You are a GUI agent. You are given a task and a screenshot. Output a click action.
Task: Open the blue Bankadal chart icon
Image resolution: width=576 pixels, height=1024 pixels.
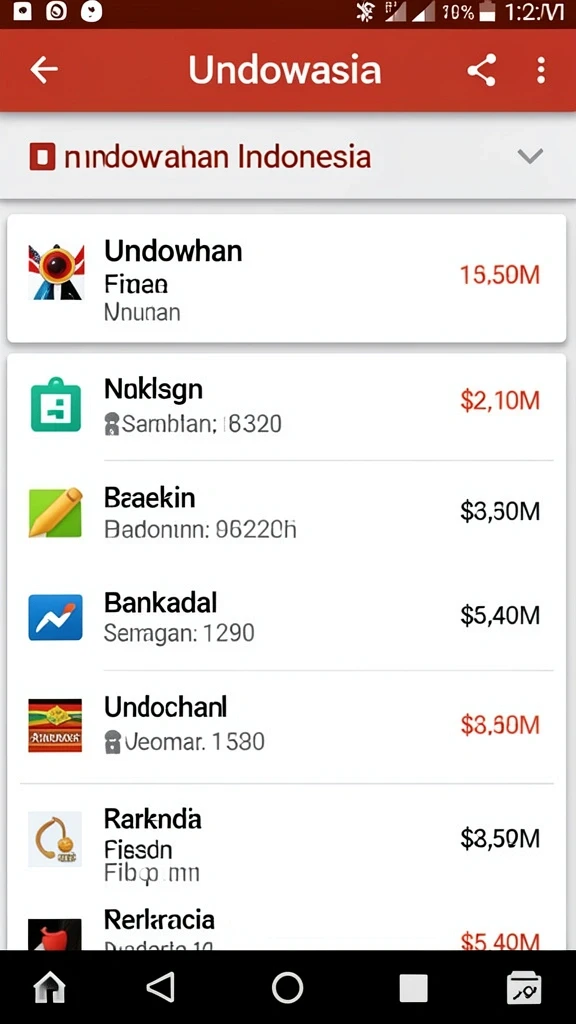click(x=56, y=617)
